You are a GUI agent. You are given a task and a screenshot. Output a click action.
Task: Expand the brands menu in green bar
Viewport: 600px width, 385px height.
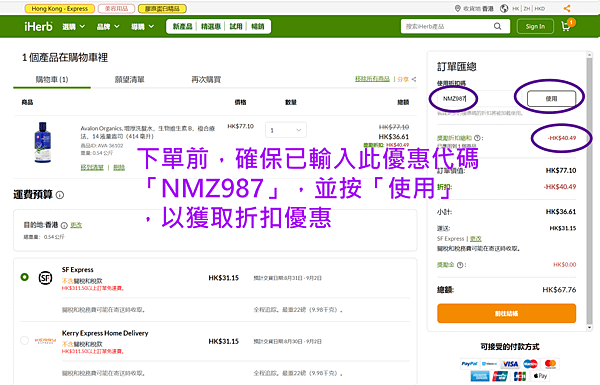coord(108,26)
